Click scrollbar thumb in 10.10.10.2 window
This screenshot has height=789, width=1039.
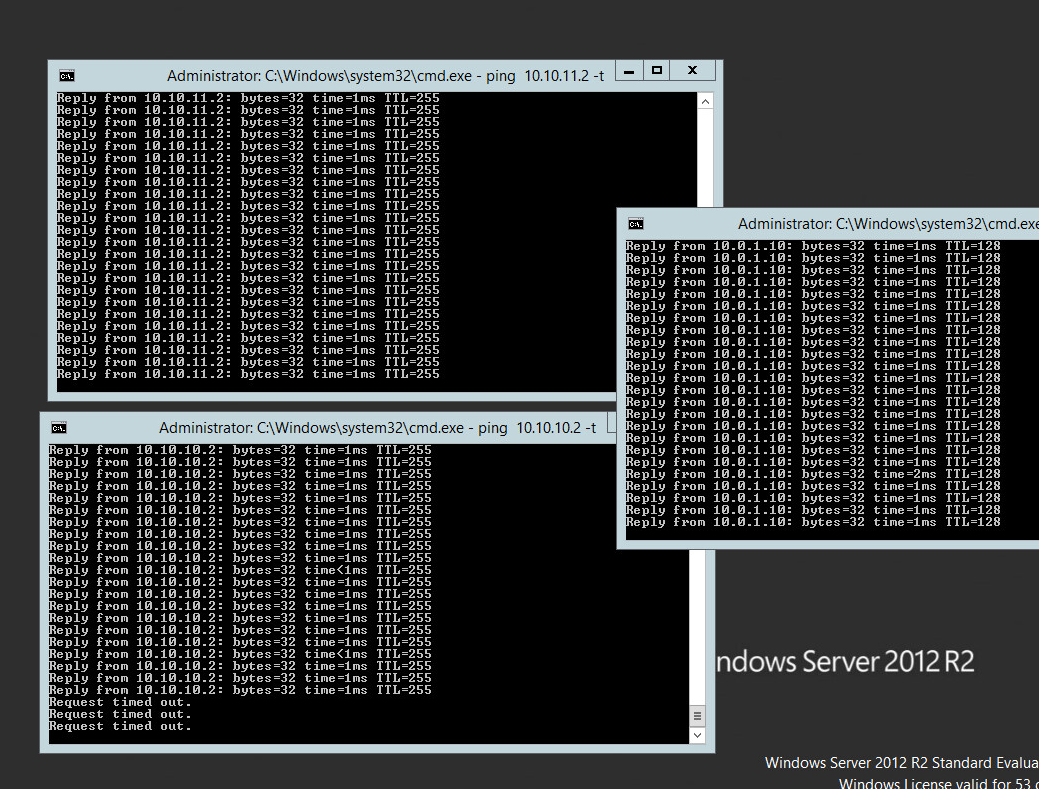697,716
